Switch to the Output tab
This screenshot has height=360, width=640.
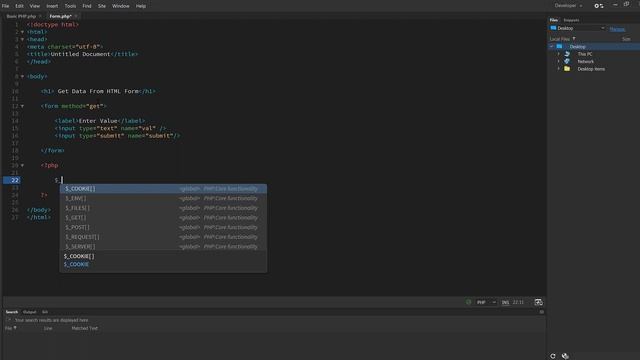click(x=29, y=312)
